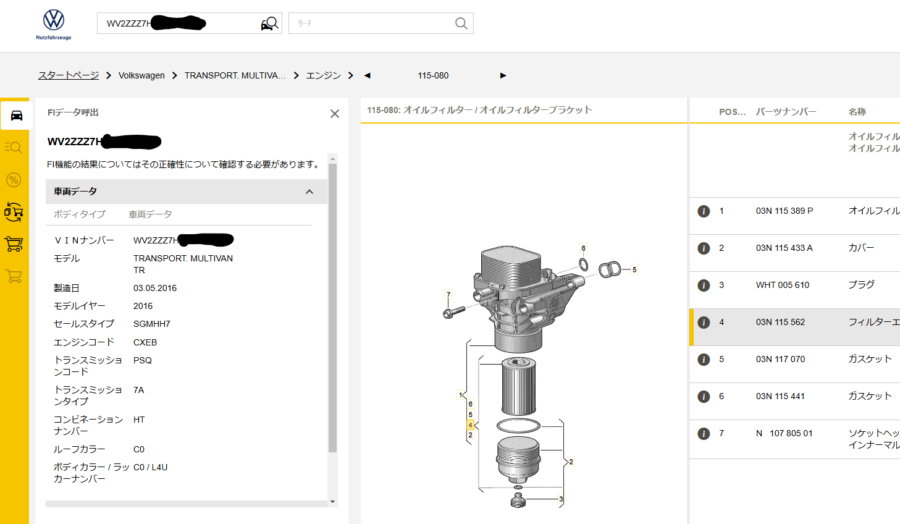
Task: Show info for part 03N 117 070
Action: tap(704, 360)
